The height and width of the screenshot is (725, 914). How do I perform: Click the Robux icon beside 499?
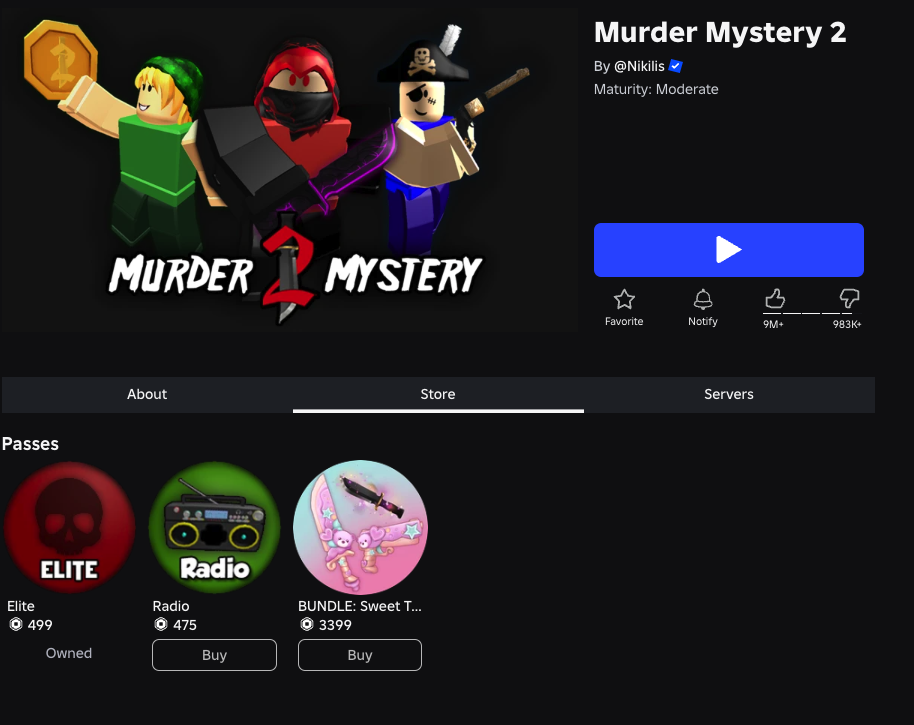[x=16, y=625]
